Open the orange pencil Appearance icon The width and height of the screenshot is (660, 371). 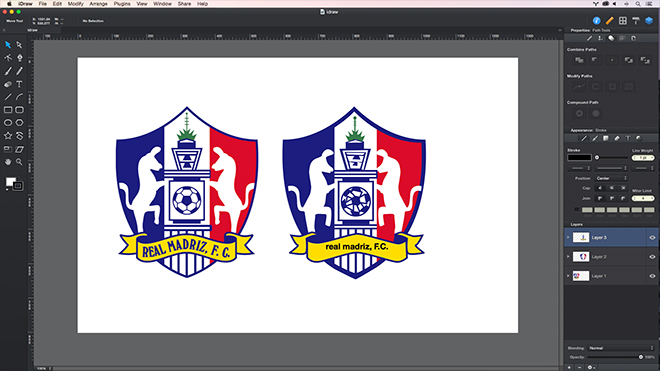pyautogui.click(x=609, y=21)
